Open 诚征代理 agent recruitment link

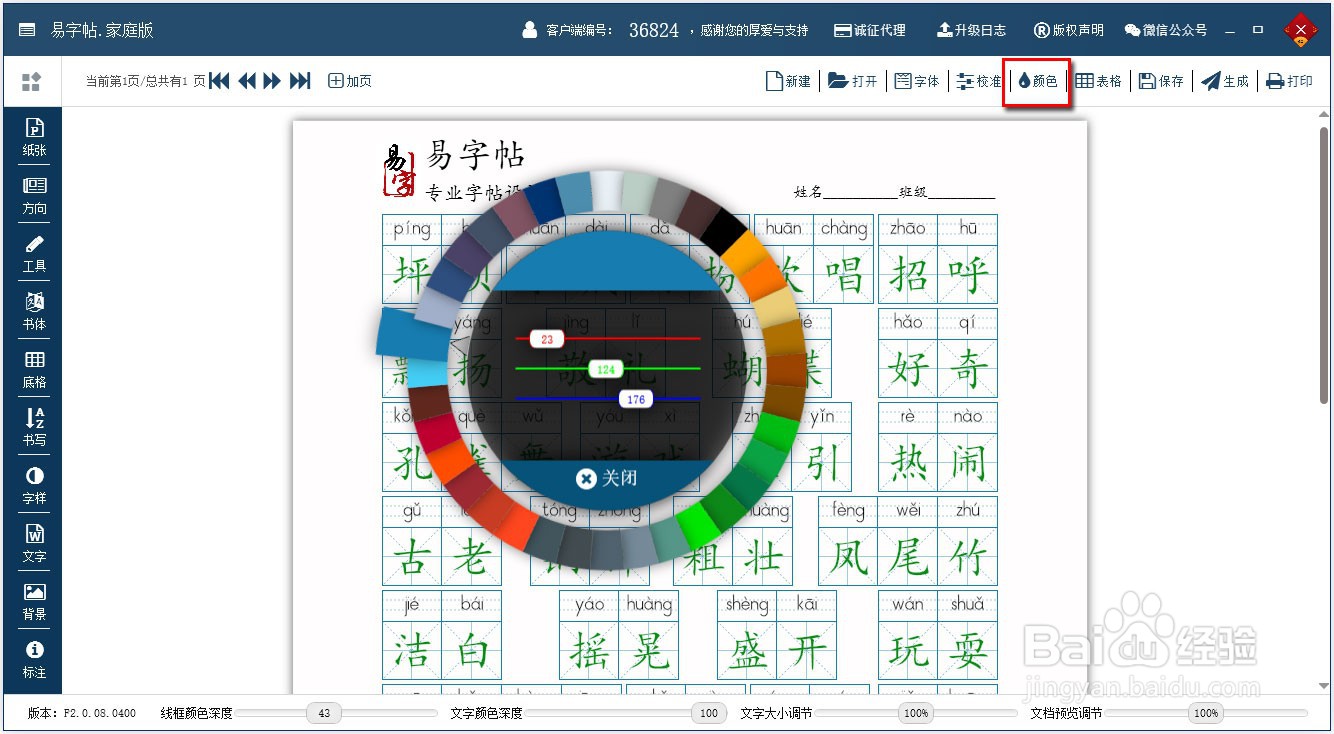tap(869, 30)
